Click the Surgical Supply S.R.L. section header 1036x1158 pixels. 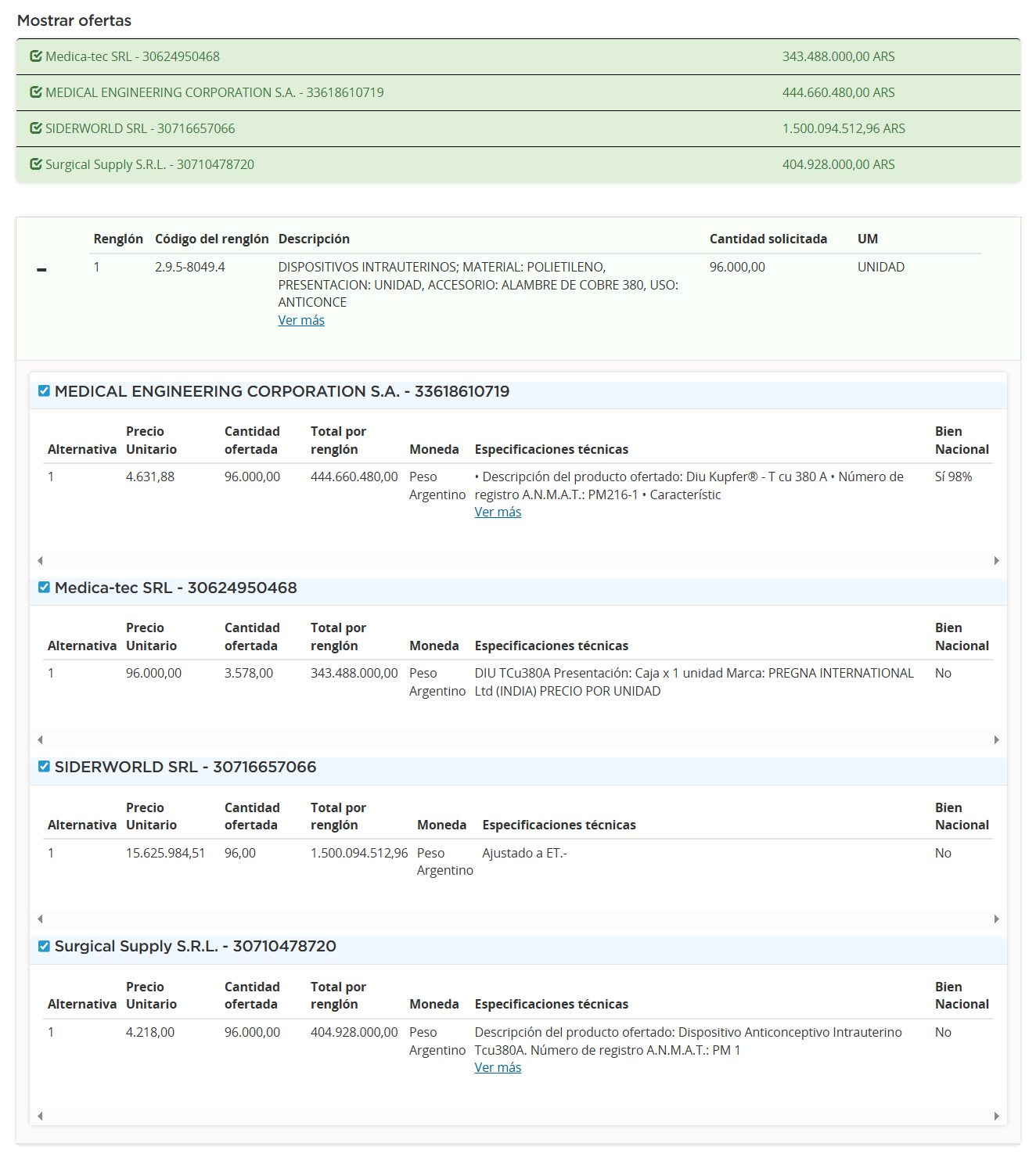(x=196, y=946)
